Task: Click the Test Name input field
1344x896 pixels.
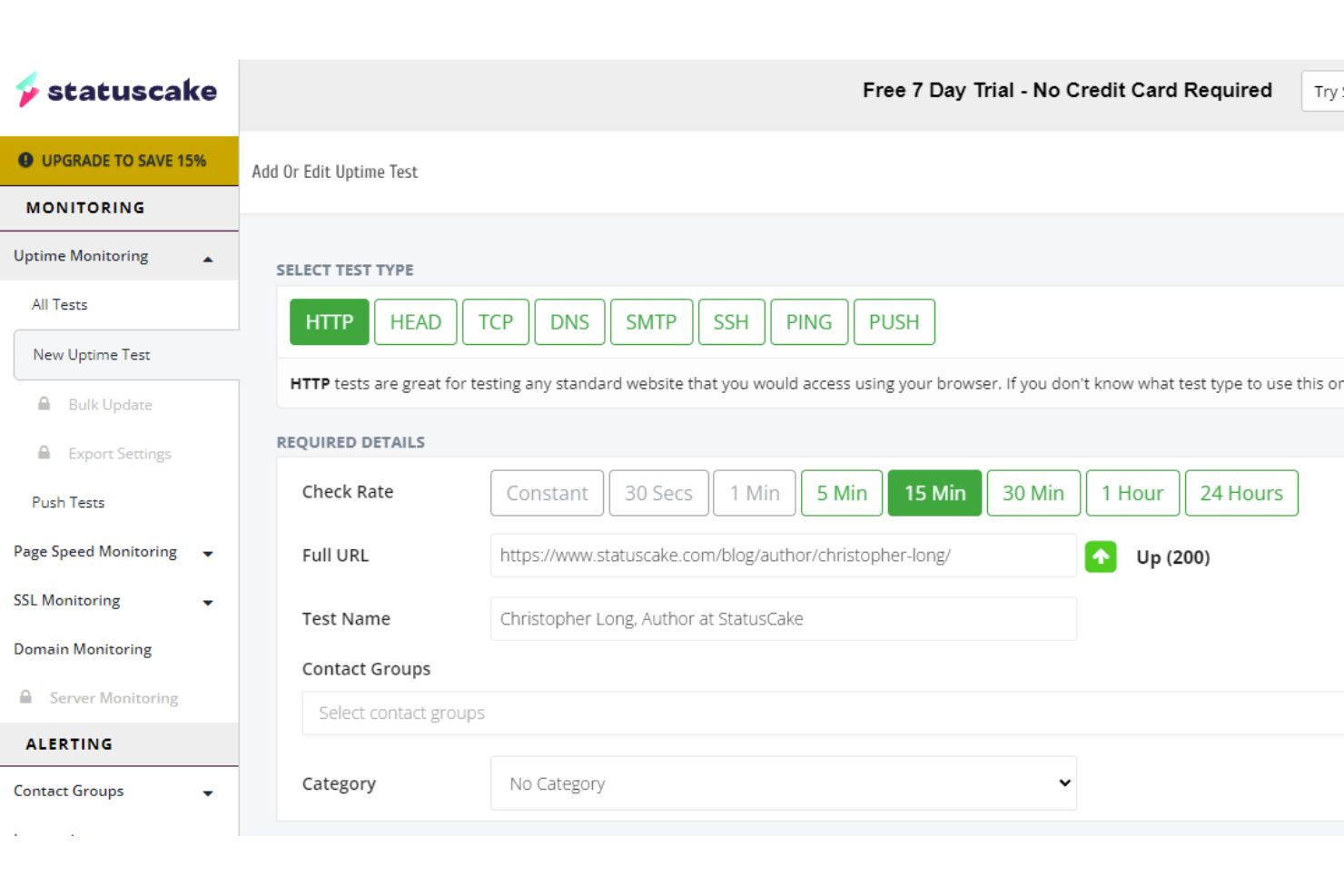Action: pyautogui.click(x=784, y=619)
